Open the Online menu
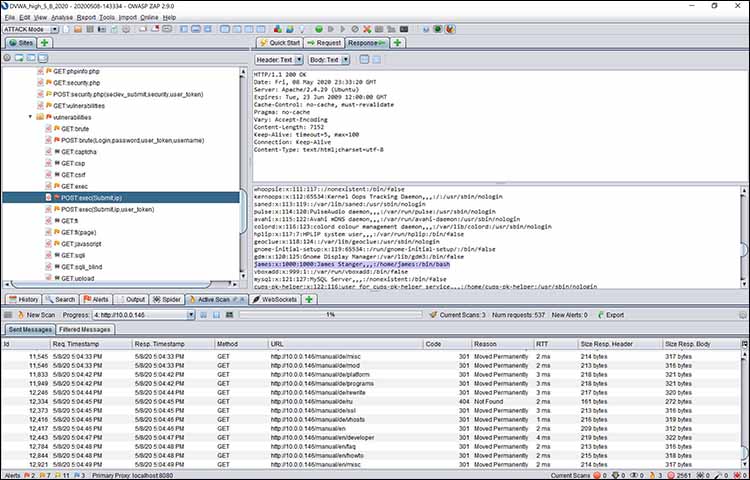 pos(149,17)
